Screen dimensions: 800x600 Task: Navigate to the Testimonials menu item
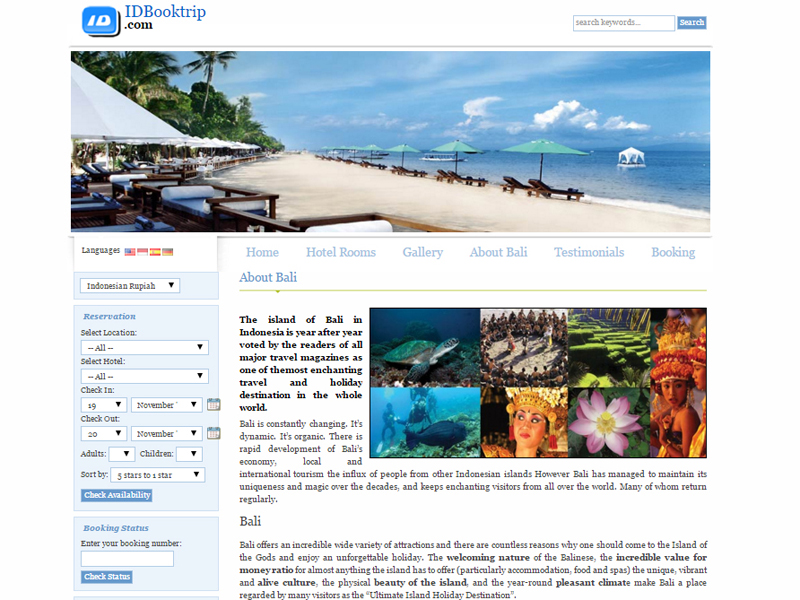589,252
